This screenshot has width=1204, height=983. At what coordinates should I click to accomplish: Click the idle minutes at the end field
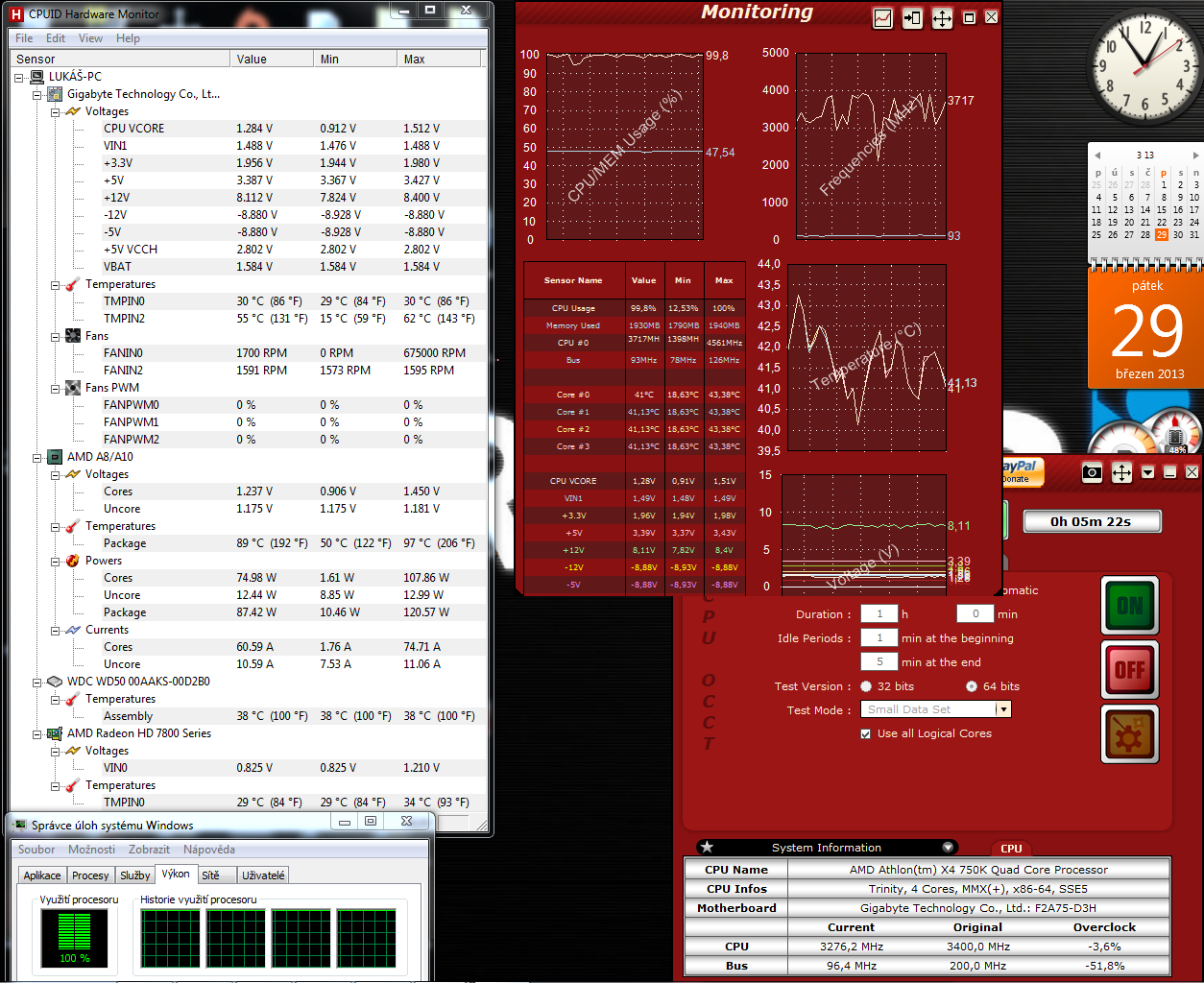click(x=879, y=662)
